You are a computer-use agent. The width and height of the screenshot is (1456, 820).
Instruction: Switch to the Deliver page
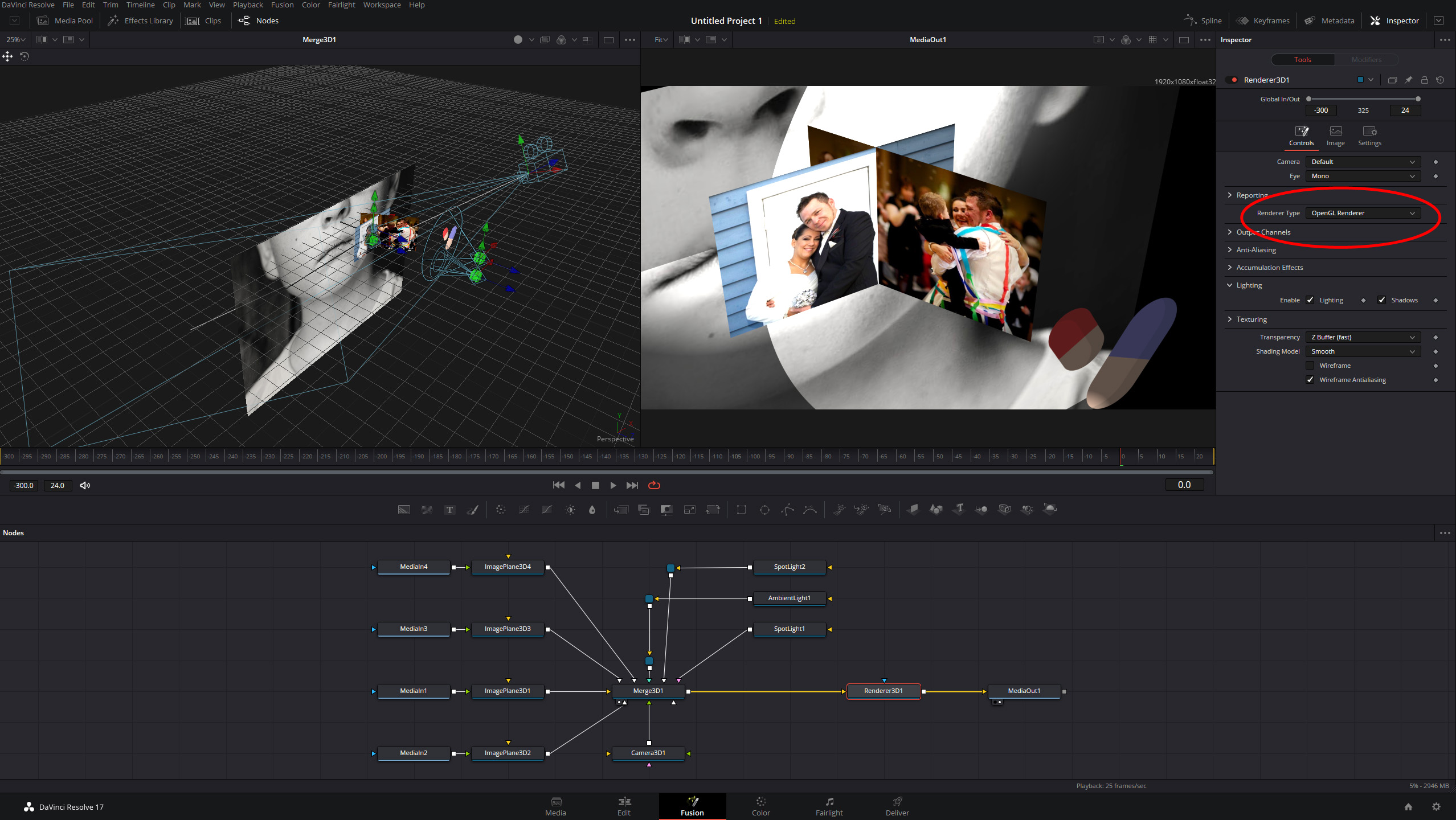click(897, 806)
